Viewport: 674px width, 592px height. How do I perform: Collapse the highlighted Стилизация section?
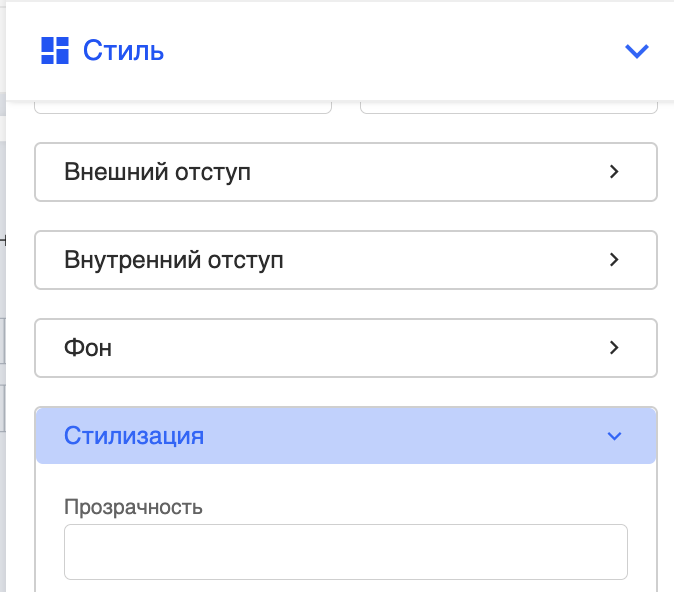click(x=346, y=436)
